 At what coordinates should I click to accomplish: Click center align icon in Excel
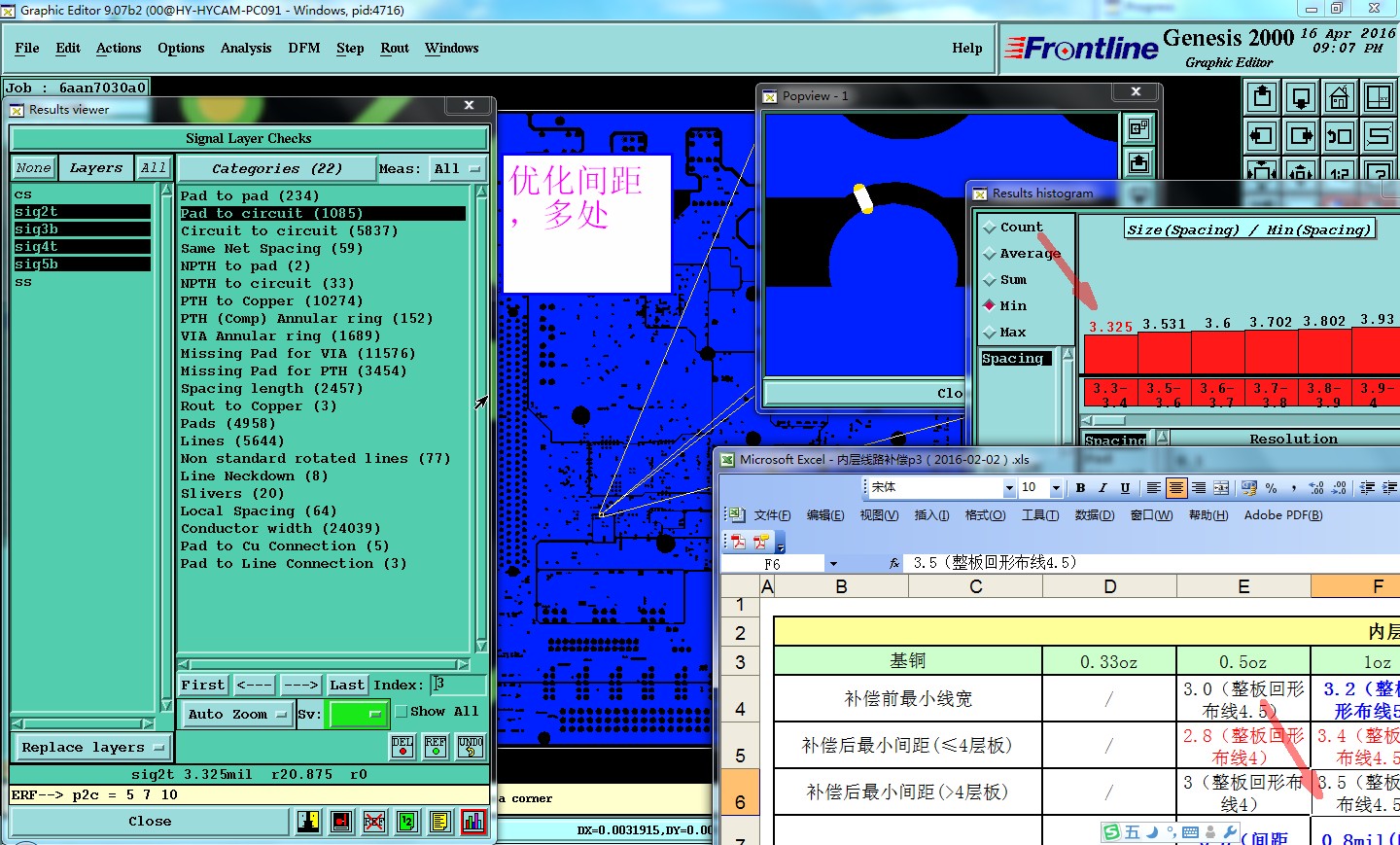[x=1175, y=488]
